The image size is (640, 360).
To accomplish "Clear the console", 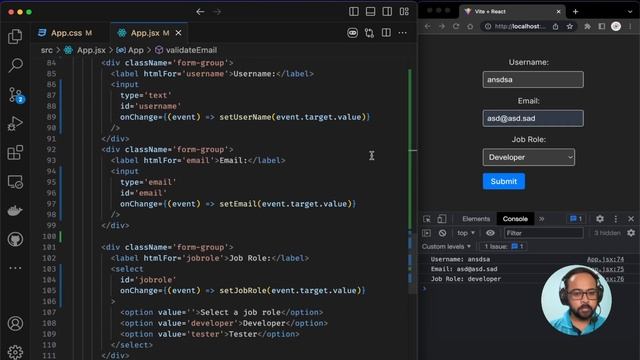I will click(442, 233).
